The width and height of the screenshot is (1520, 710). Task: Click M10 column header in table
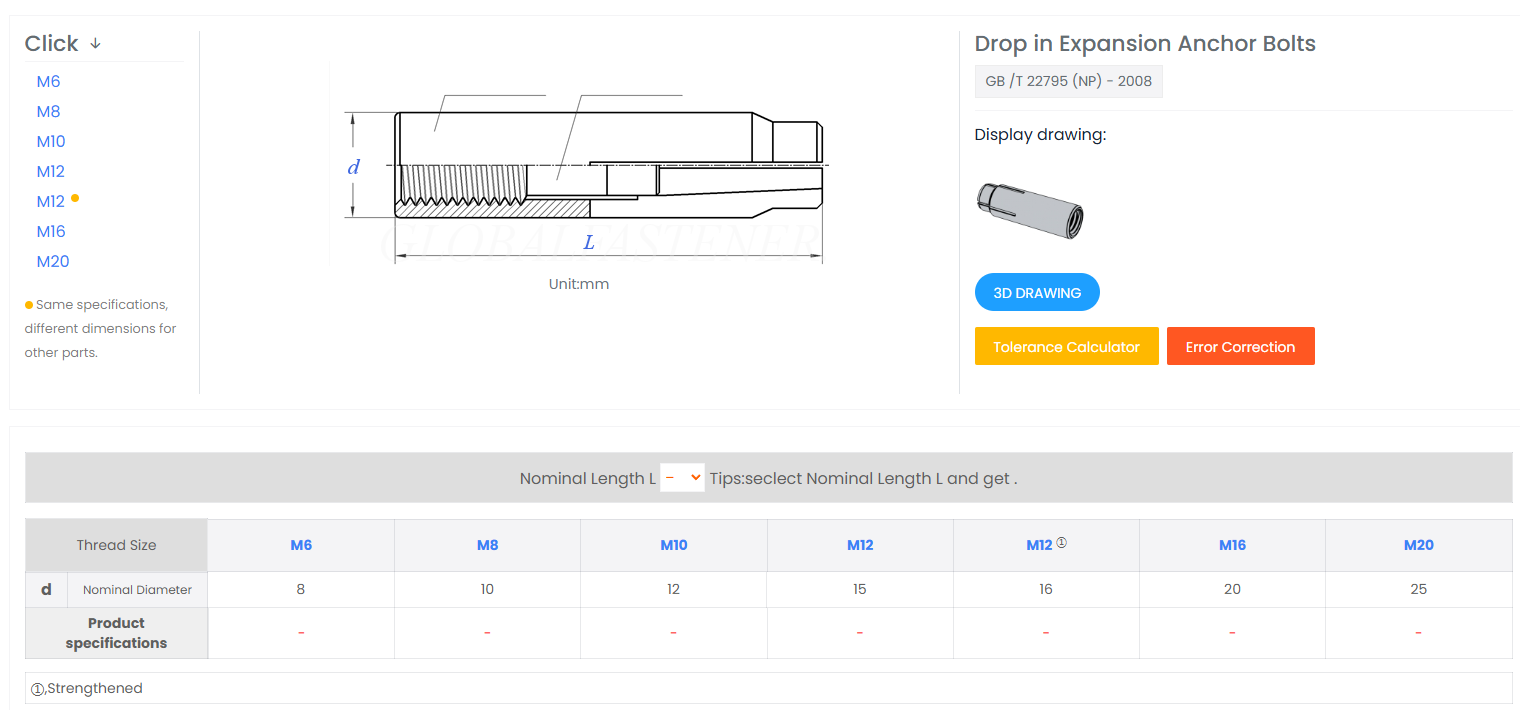(674, 545)
